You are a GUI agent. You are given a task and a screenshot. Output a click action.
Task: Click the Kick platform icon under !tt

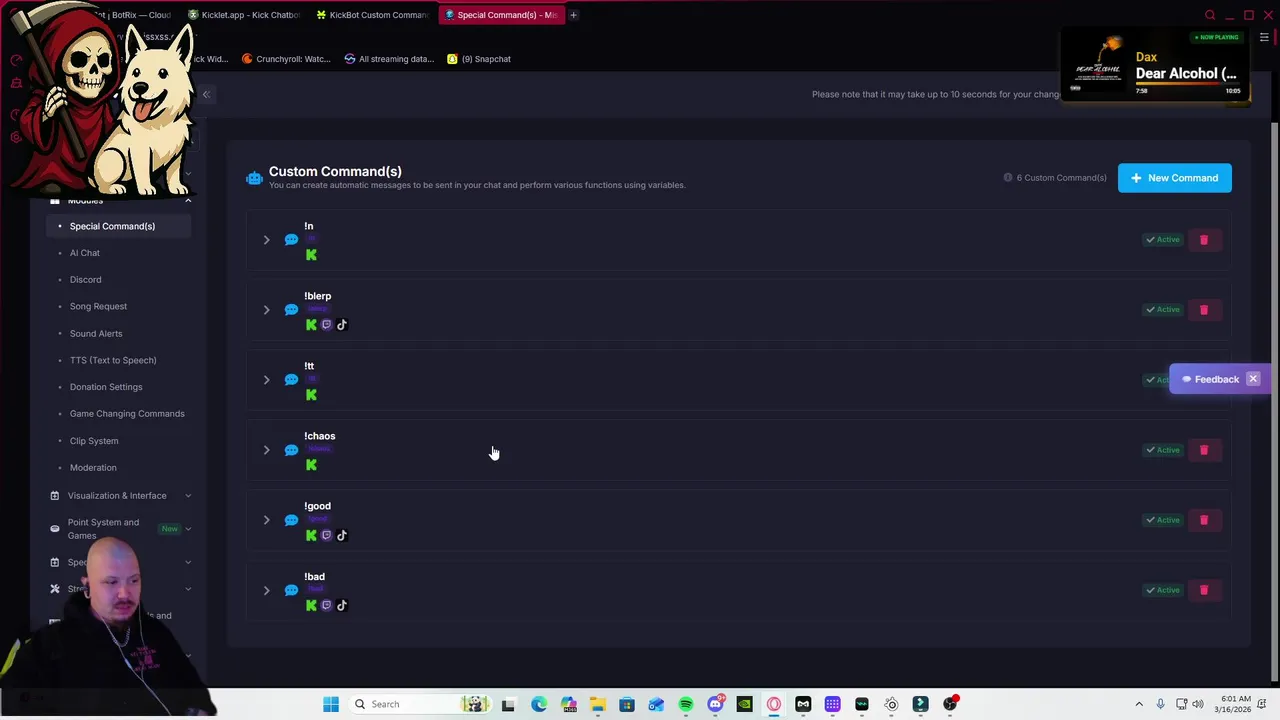point(311,395)
